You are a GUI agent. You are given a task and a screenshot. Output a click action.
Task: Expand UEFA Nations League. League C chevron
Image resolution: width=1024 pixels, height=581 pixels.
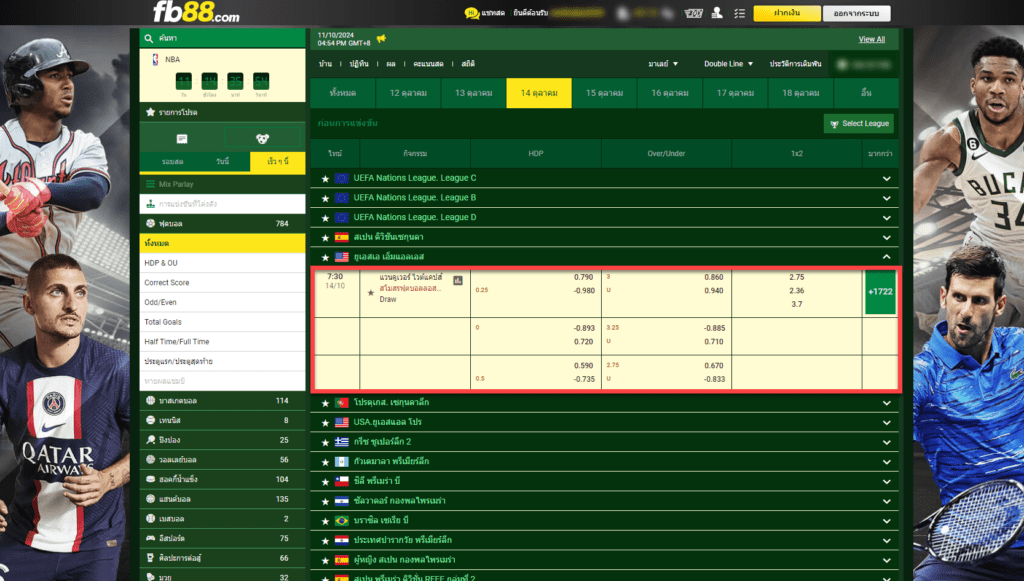click(x=886, y=178)
